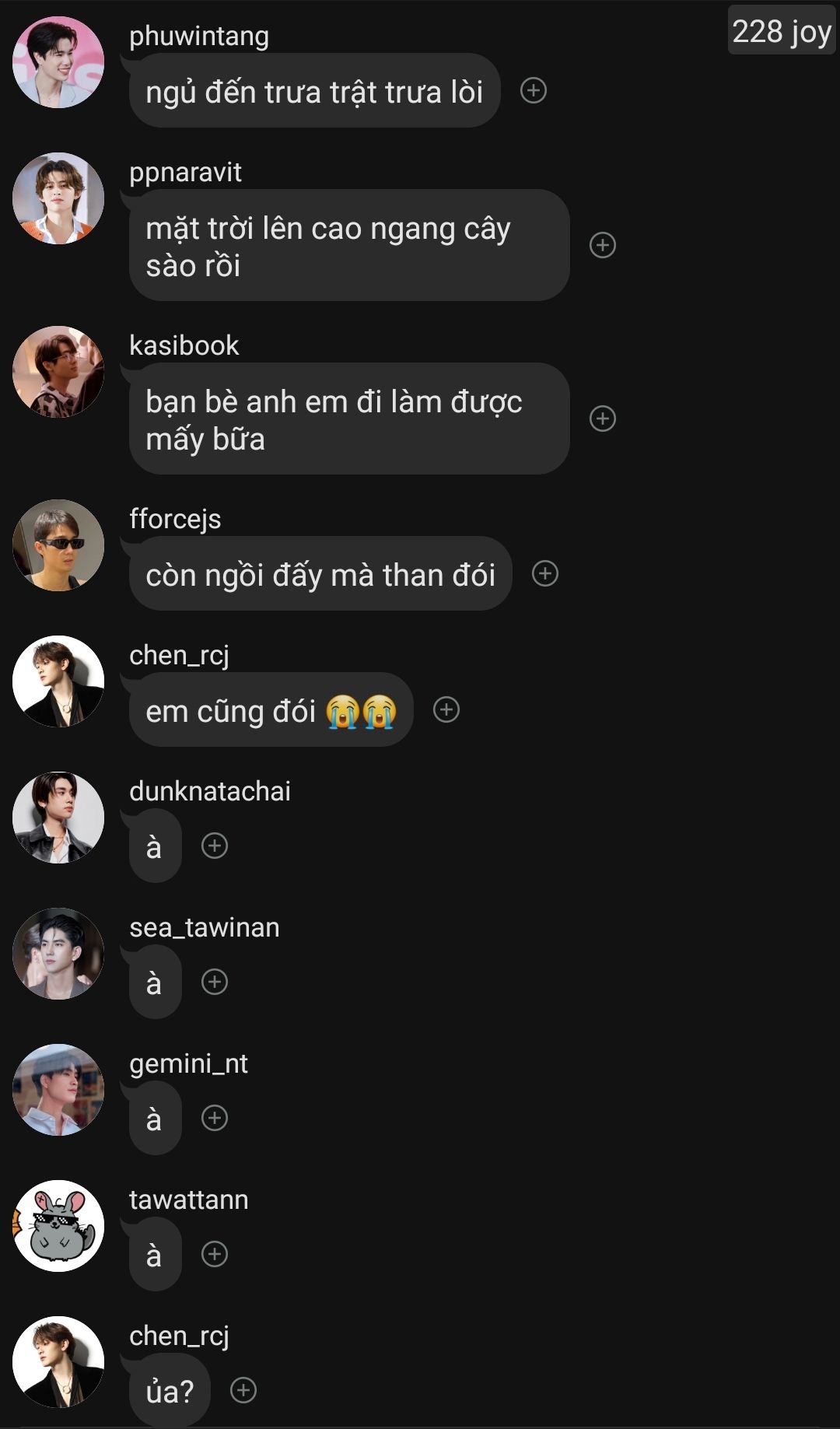
Task: Add reaction to fforcejs's message
Action: coord(544,573)
